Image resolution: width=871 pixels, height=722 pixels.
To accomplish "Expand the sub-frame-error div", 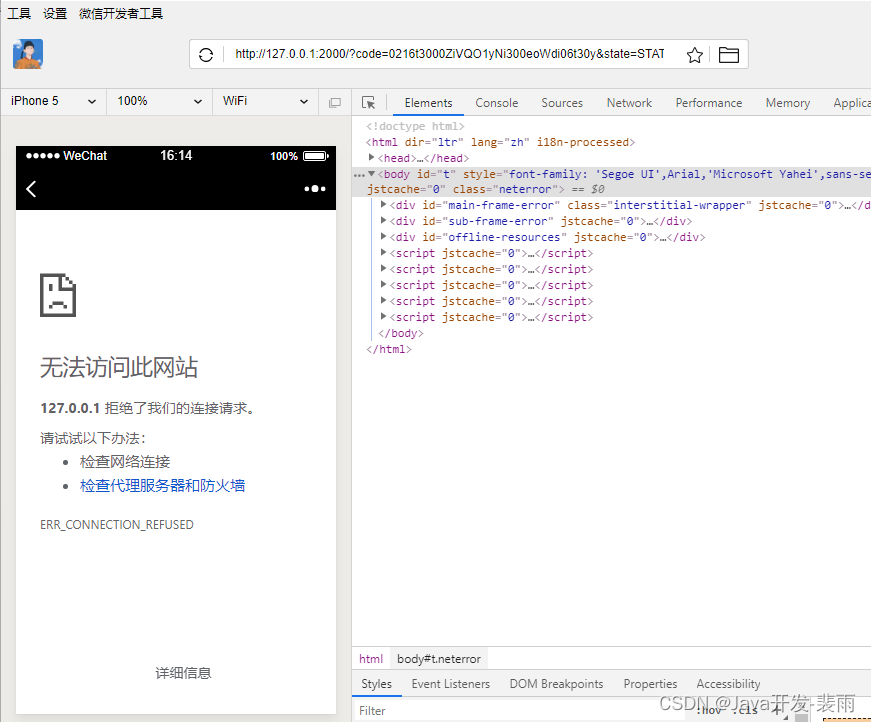I will (x=383, y=221).
